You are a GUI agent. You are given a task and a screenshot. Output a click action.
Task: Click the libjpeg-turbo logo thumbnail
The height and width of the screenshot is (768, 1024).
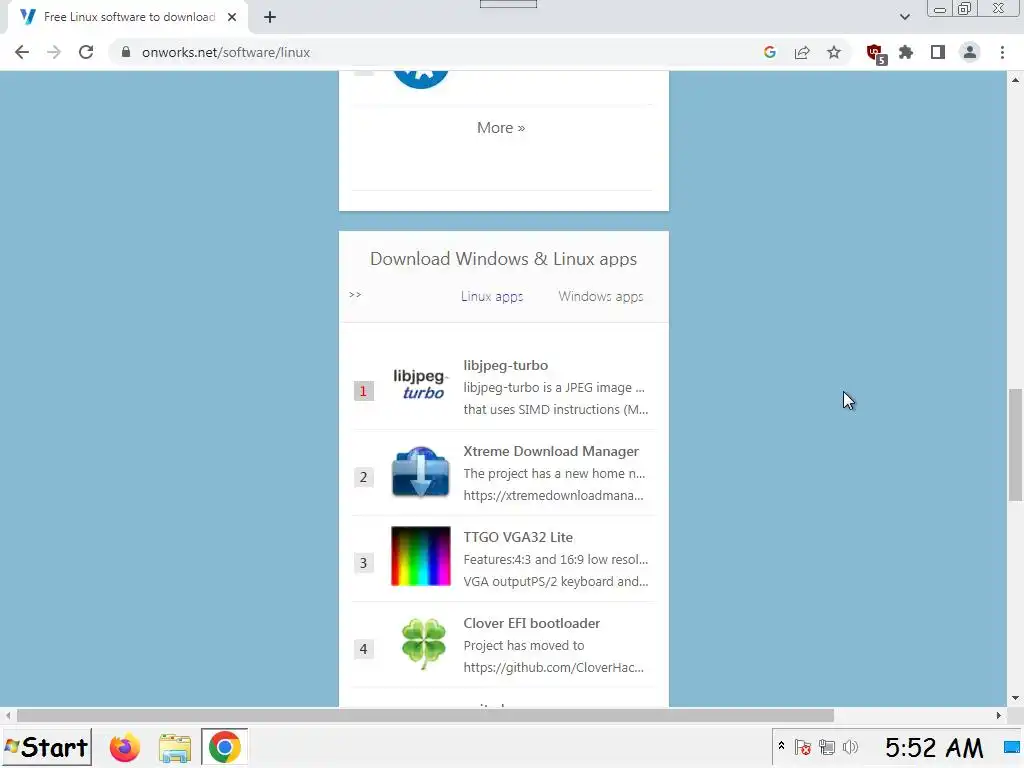pos(421,384)
